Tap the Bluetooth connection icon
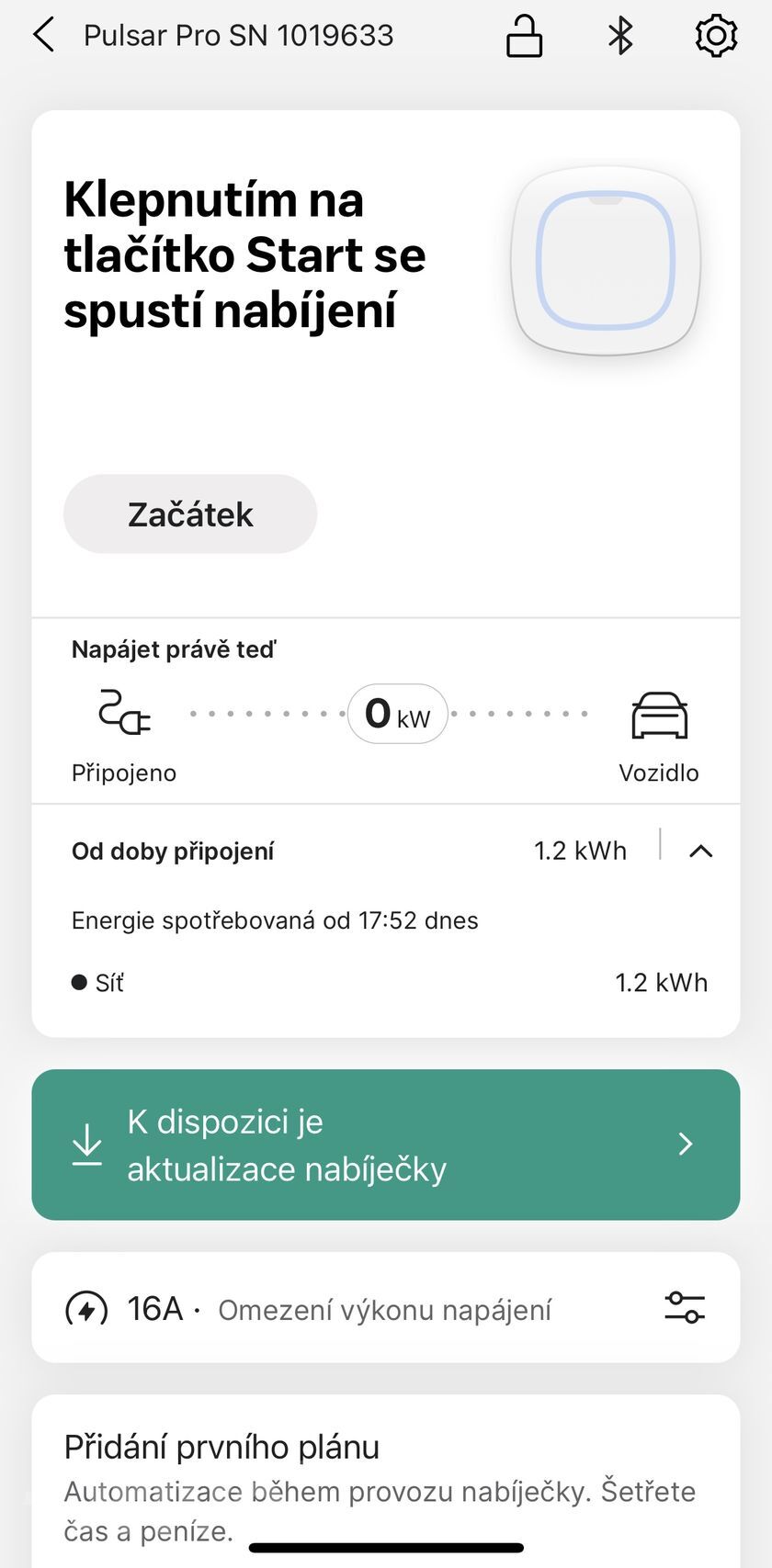 point(621,37)
